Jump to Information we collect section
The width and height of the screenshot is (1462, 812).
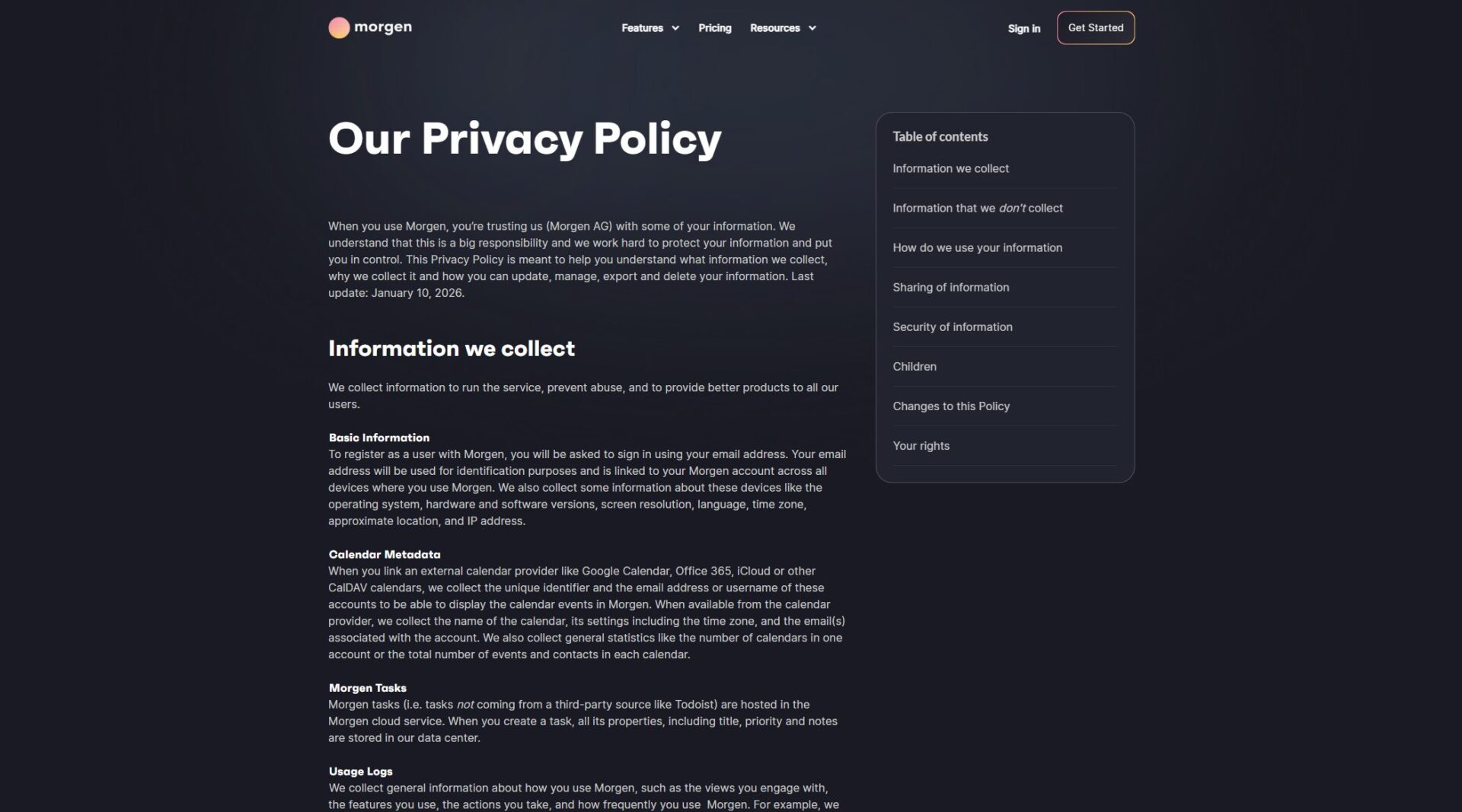pyautogui.click(x=950, y=169)
